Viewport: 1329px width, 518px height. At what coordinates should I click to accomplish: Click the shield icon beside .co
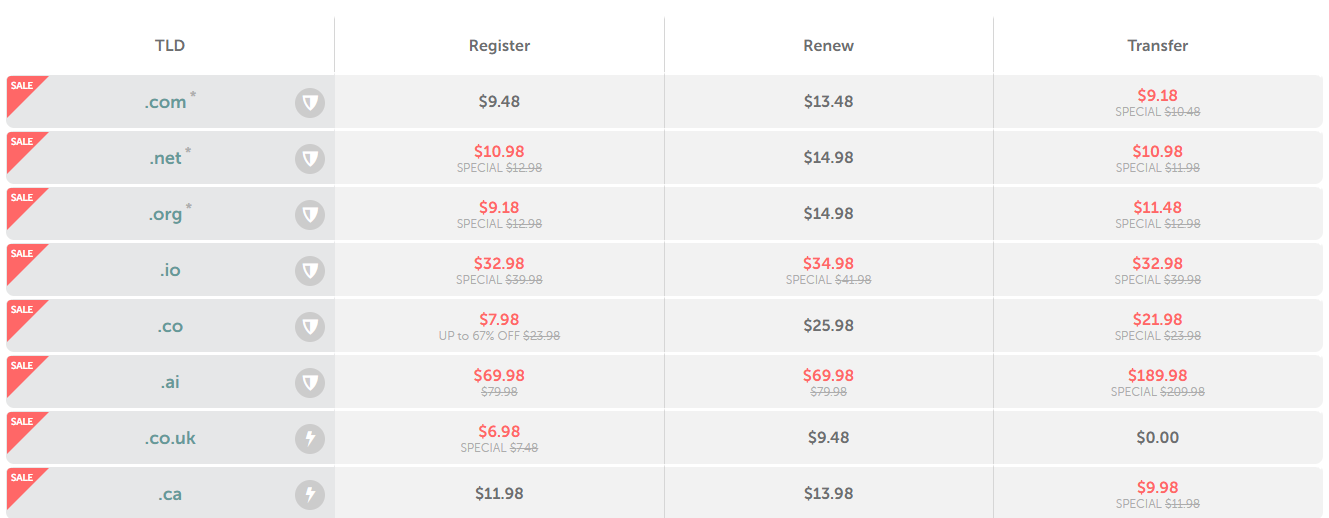pos(310,326)
